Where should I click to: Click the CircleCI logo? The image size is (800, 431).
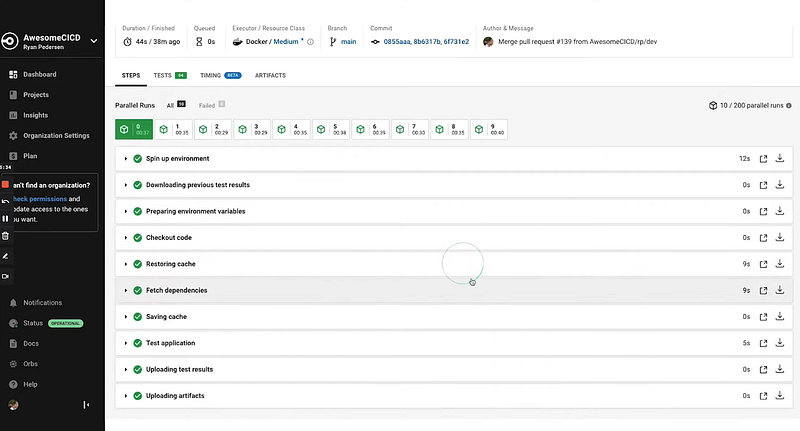click(10, 41)
